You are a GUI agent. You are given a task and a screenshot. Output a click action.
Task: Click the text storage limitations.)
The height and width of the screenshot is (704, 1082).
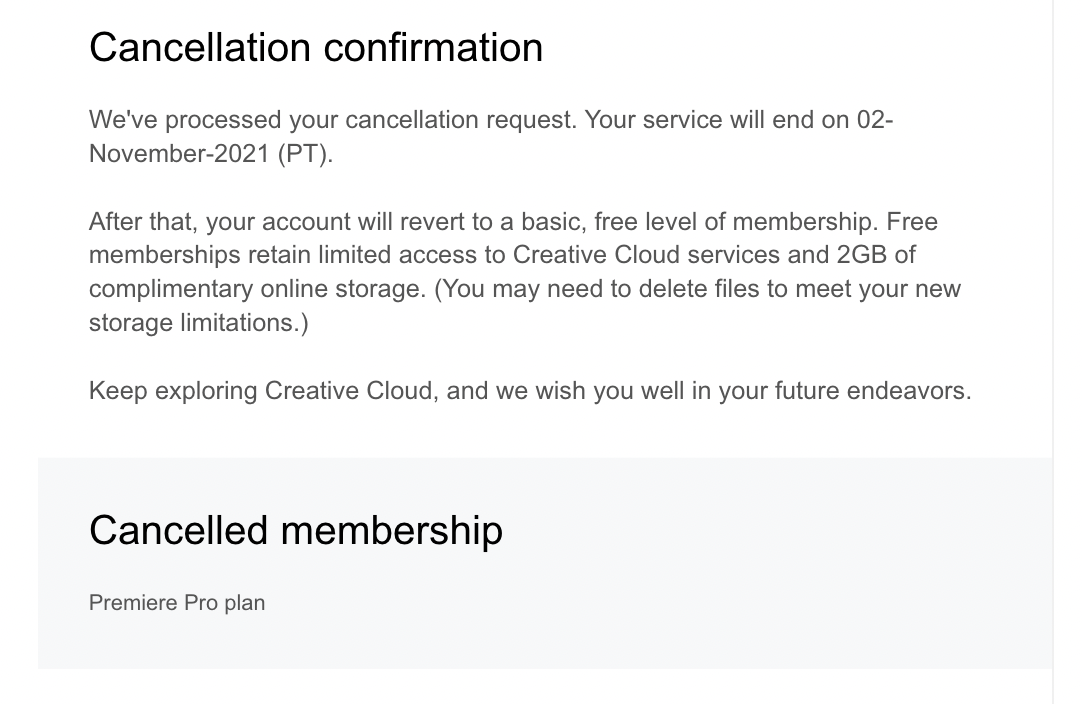click(199, 322)
